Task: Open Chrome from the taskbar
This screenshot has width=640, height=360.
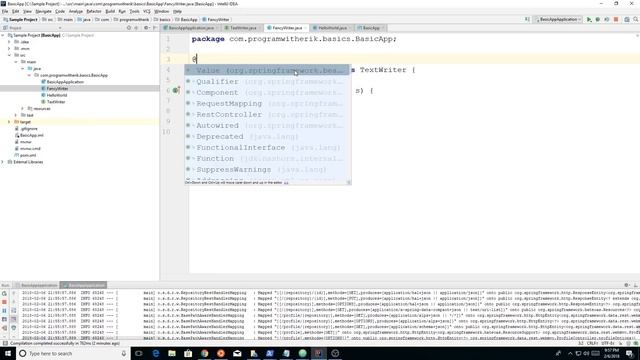Action: pos(204,353)
